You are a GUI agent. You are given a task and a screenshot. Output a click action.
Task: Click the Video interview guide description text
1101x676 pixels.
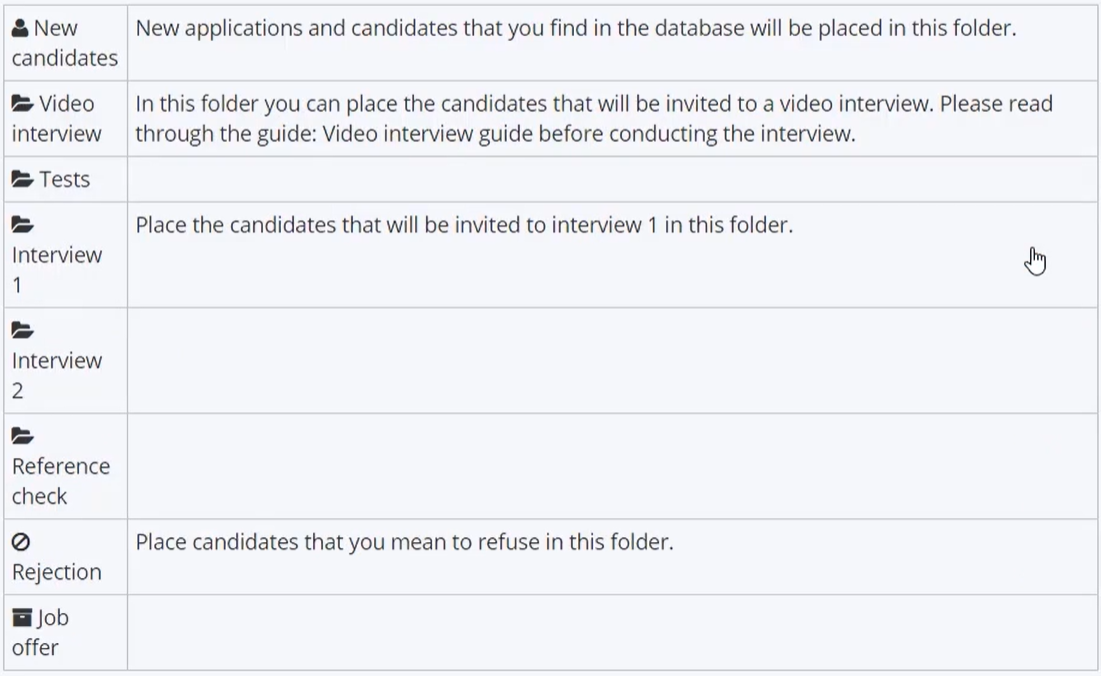[x=594, y=119]
